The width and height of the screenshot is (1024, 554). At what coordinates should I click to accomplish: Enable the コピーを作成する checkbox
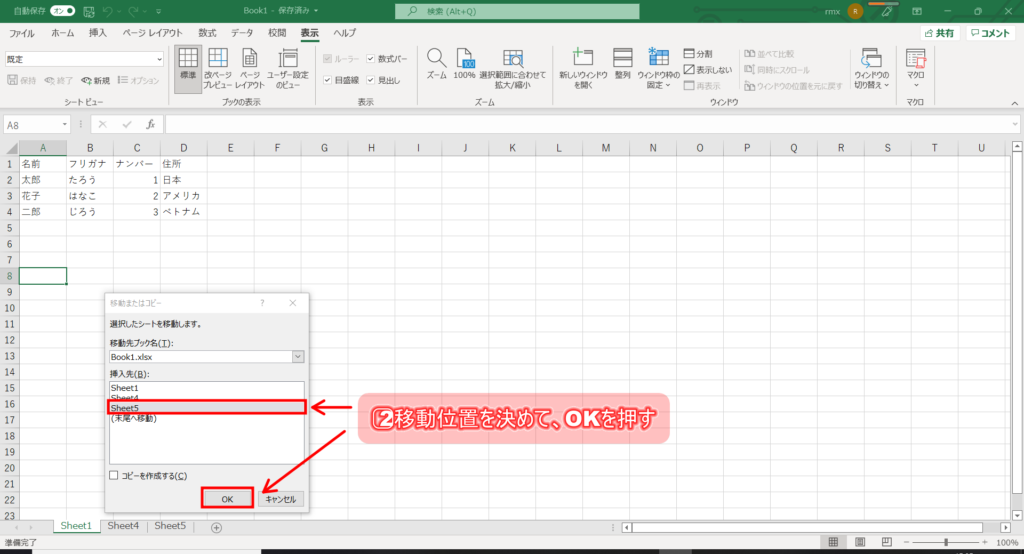point(115,476)
